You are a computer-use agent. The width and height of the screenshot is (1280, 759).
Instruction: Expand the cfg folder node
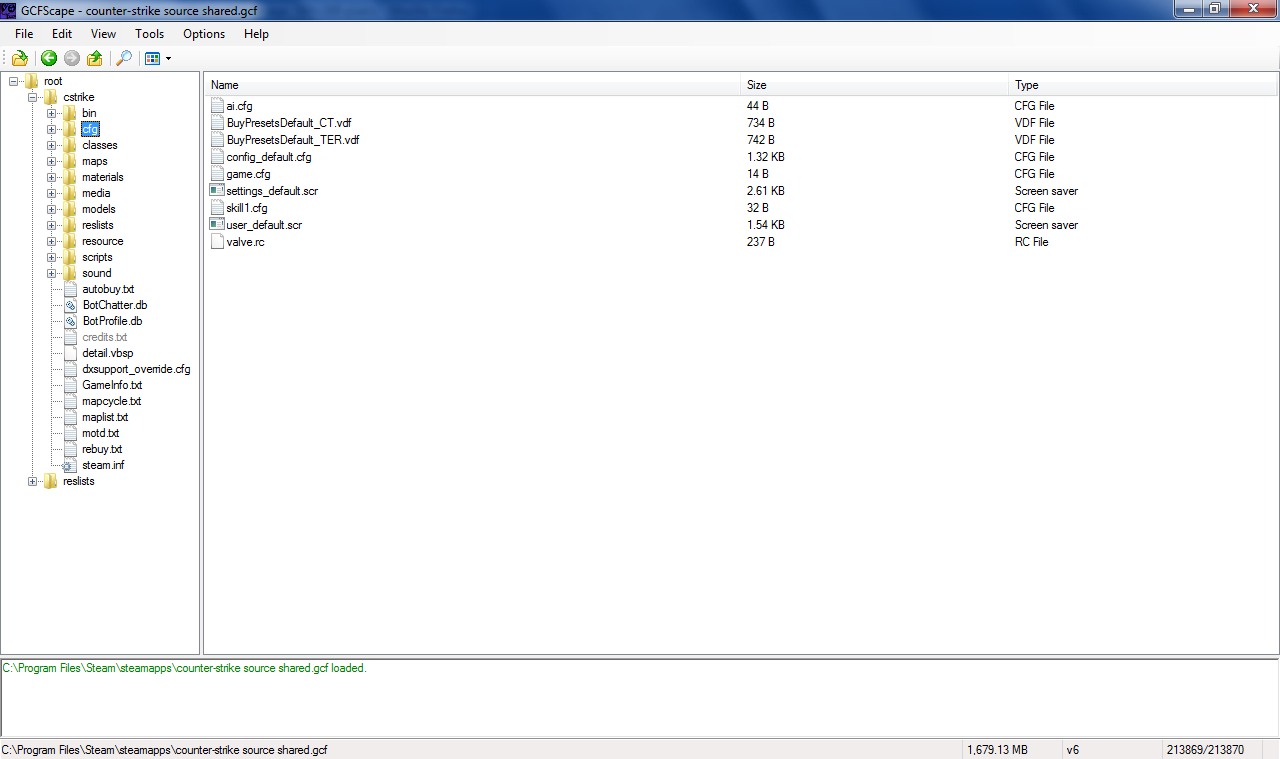coord(51,129)
